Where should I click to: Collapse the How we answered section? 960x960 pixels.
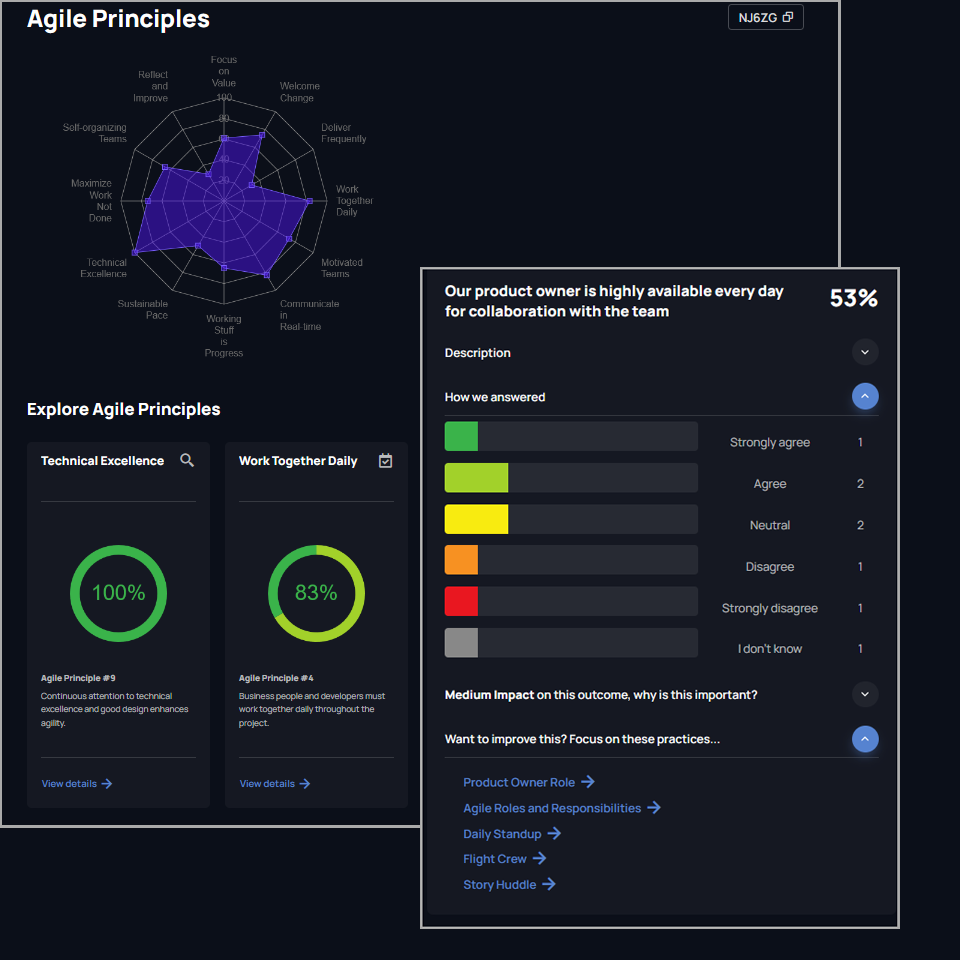(865, 397)
